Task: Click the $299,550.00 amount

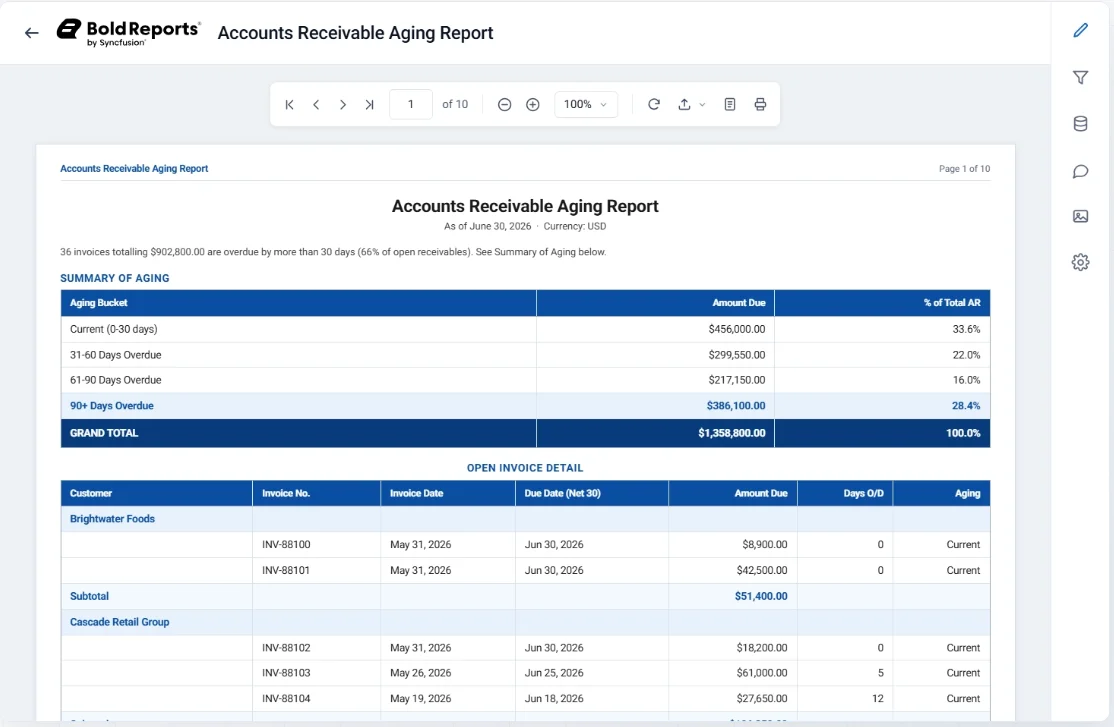Action: click(737, 355)
